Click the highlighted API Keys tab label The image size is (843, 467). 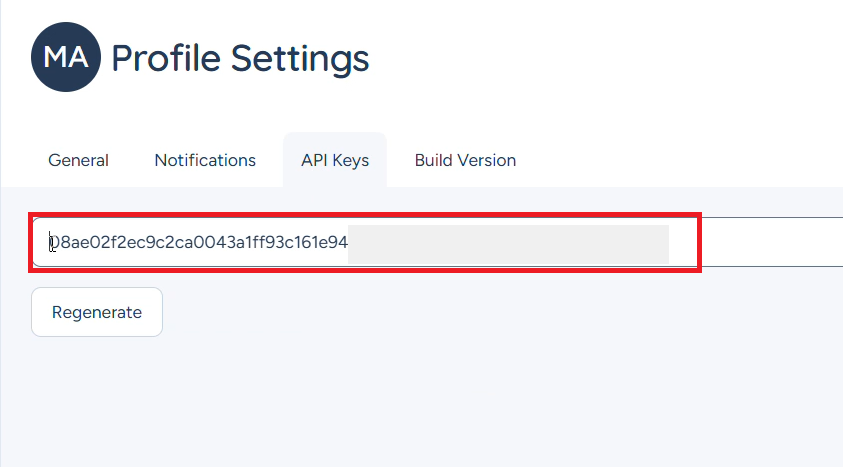click(x=335, y=160)
